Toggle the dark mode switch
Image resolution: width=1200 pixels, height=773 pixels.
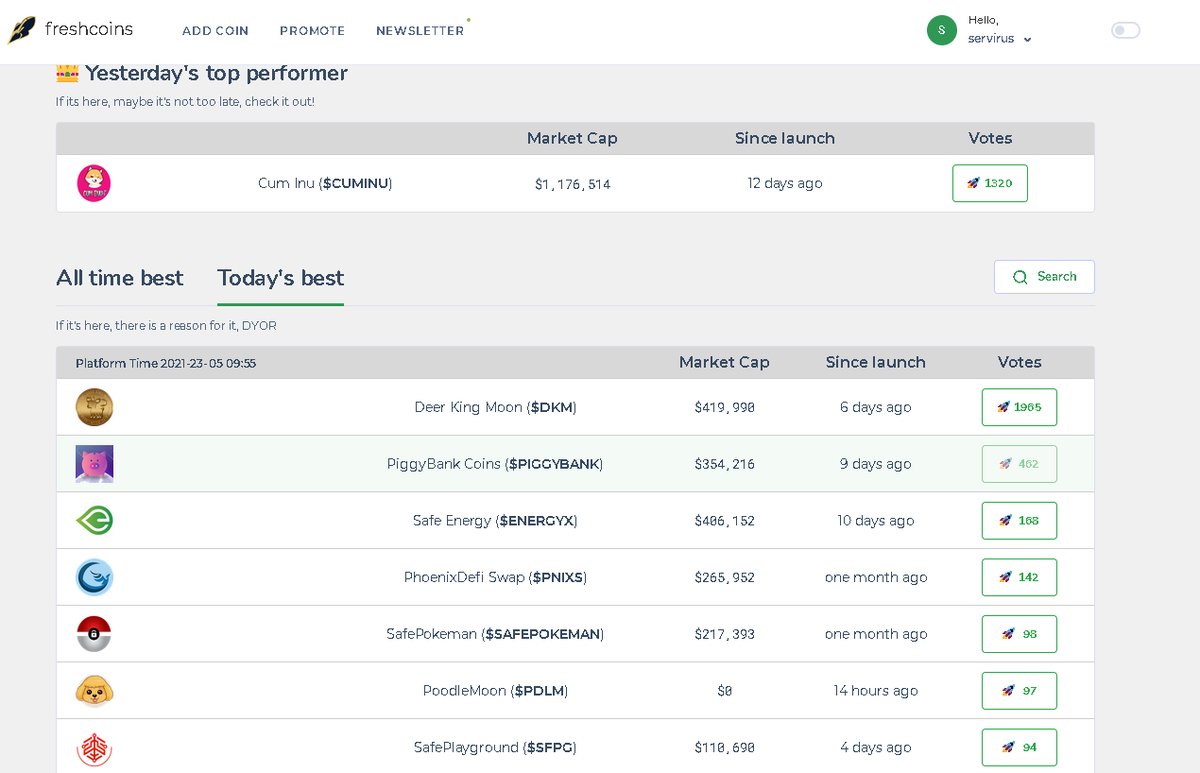[x=1125, y=30]
